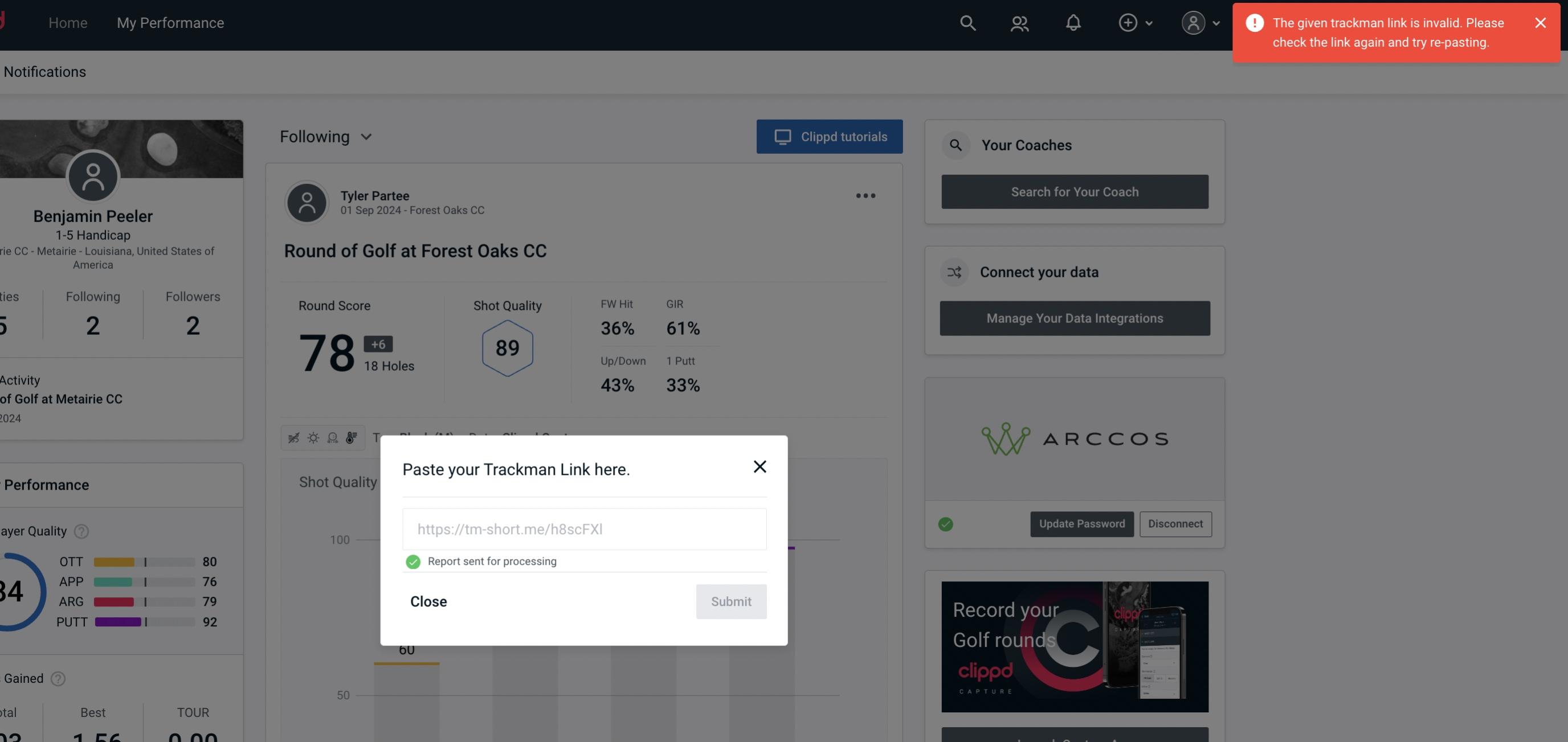Screen dimensions: 1568x742
Task: Click the Shot Quality hexagon icon
Action: (x=508, y=347)
